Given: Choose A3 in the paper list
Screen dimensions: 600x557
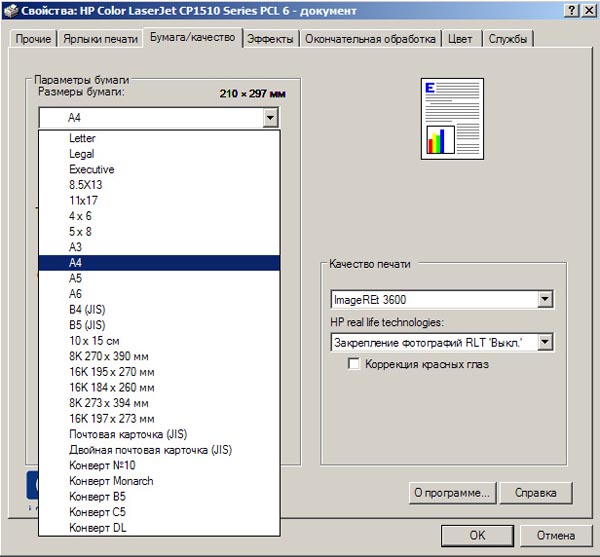Looking at the screenshot, I should coord(159,247).
